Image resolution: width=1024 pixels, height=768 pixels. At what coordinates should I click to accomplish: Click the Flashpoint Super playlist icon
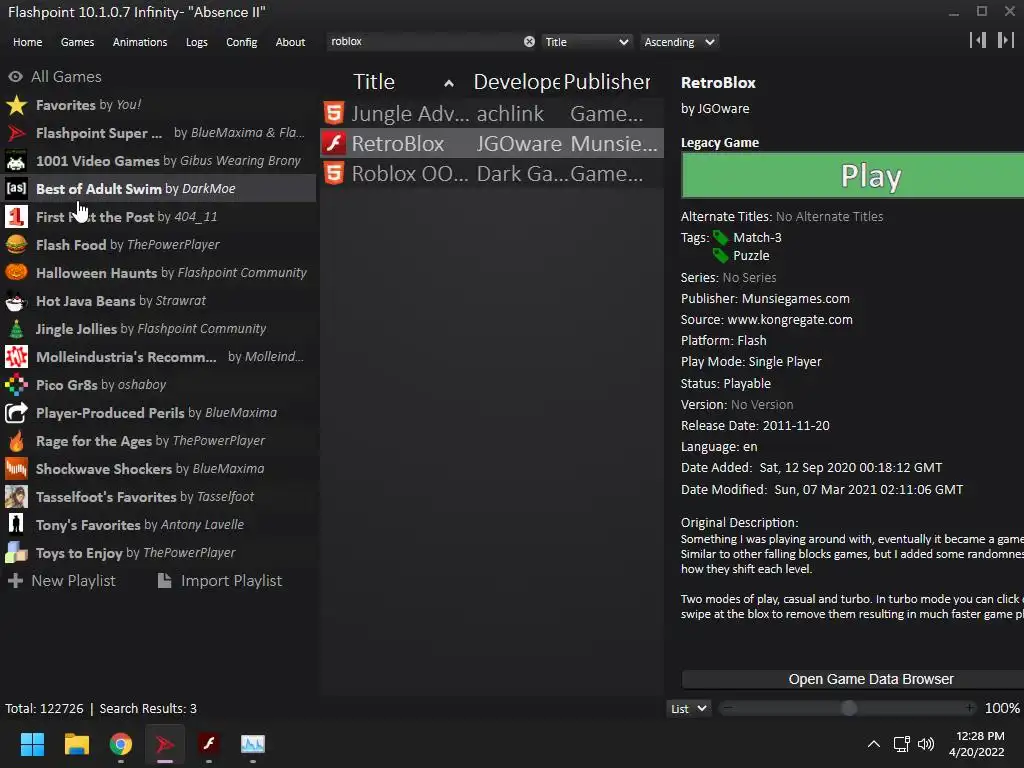[16, 133]
